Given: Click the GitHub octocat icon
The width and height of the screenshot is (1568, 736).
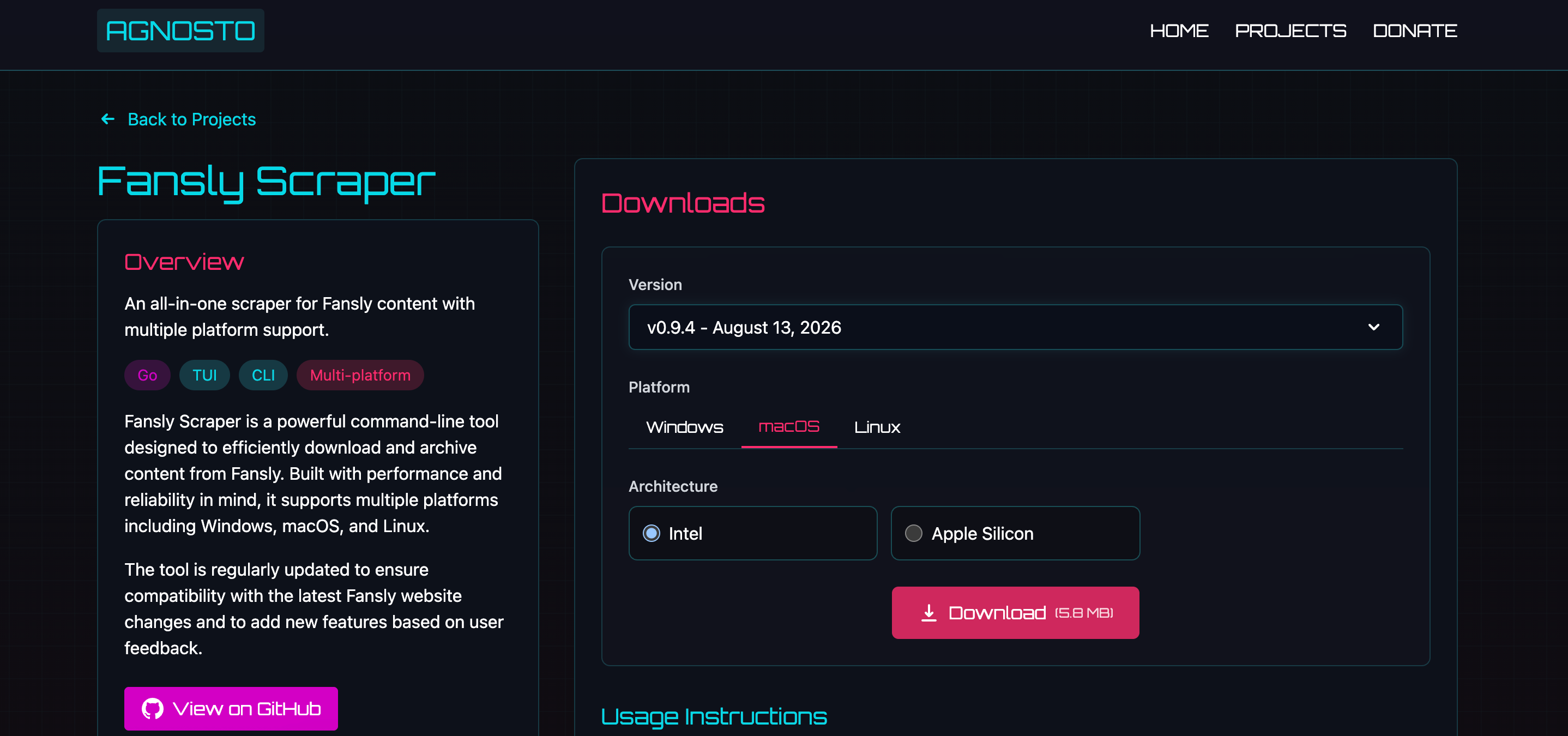Looking at the screenshot, I should click(x=152, y=709).
